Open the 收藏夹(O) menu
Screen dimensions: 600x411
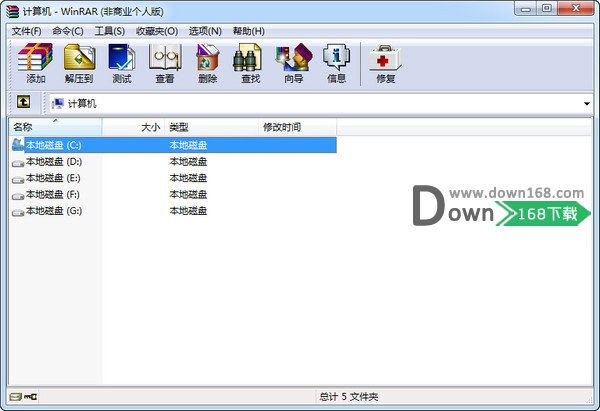tap(157, 31)
